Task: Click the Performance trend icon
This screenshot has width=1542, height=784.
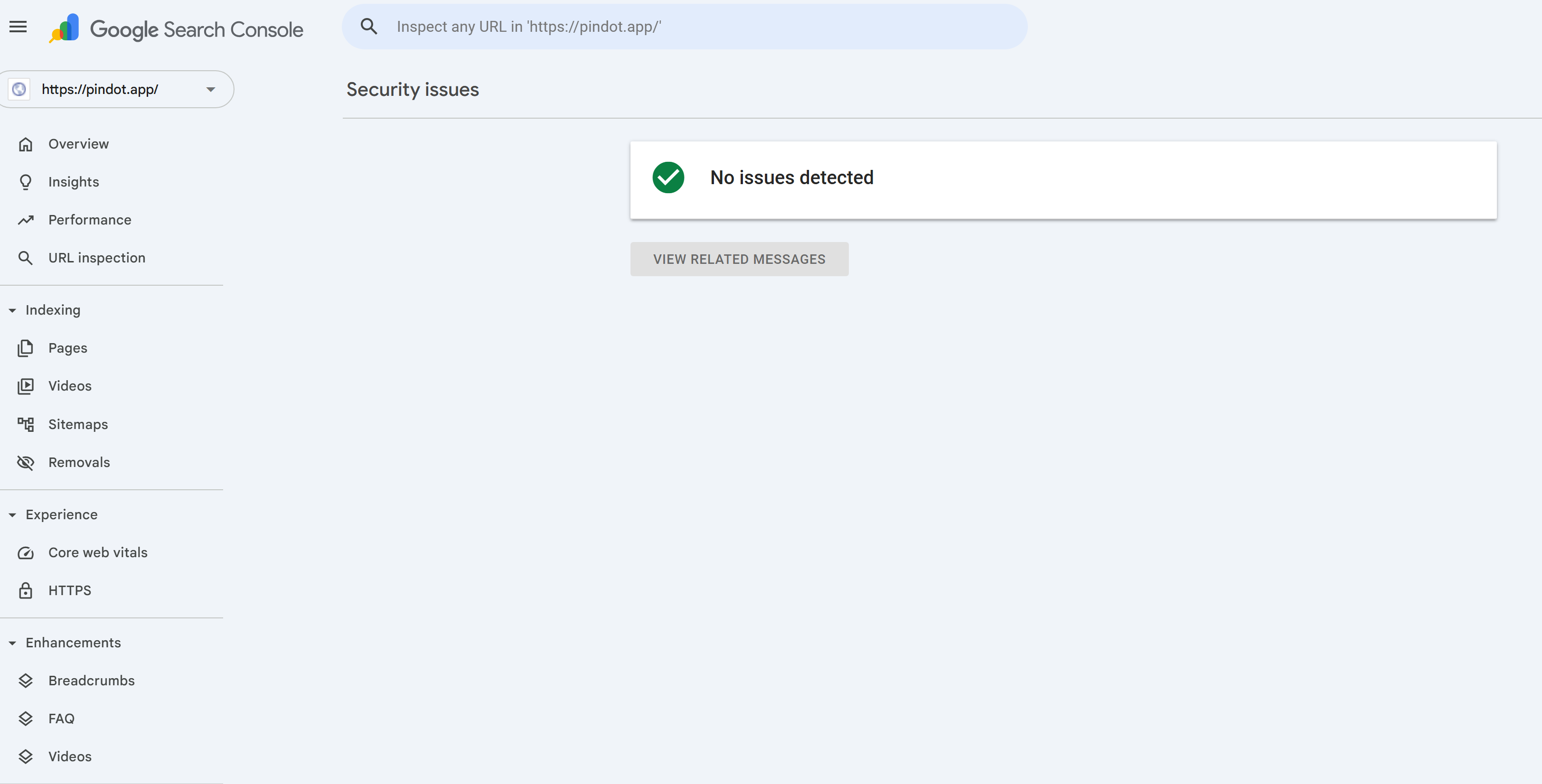Action: 26,220
